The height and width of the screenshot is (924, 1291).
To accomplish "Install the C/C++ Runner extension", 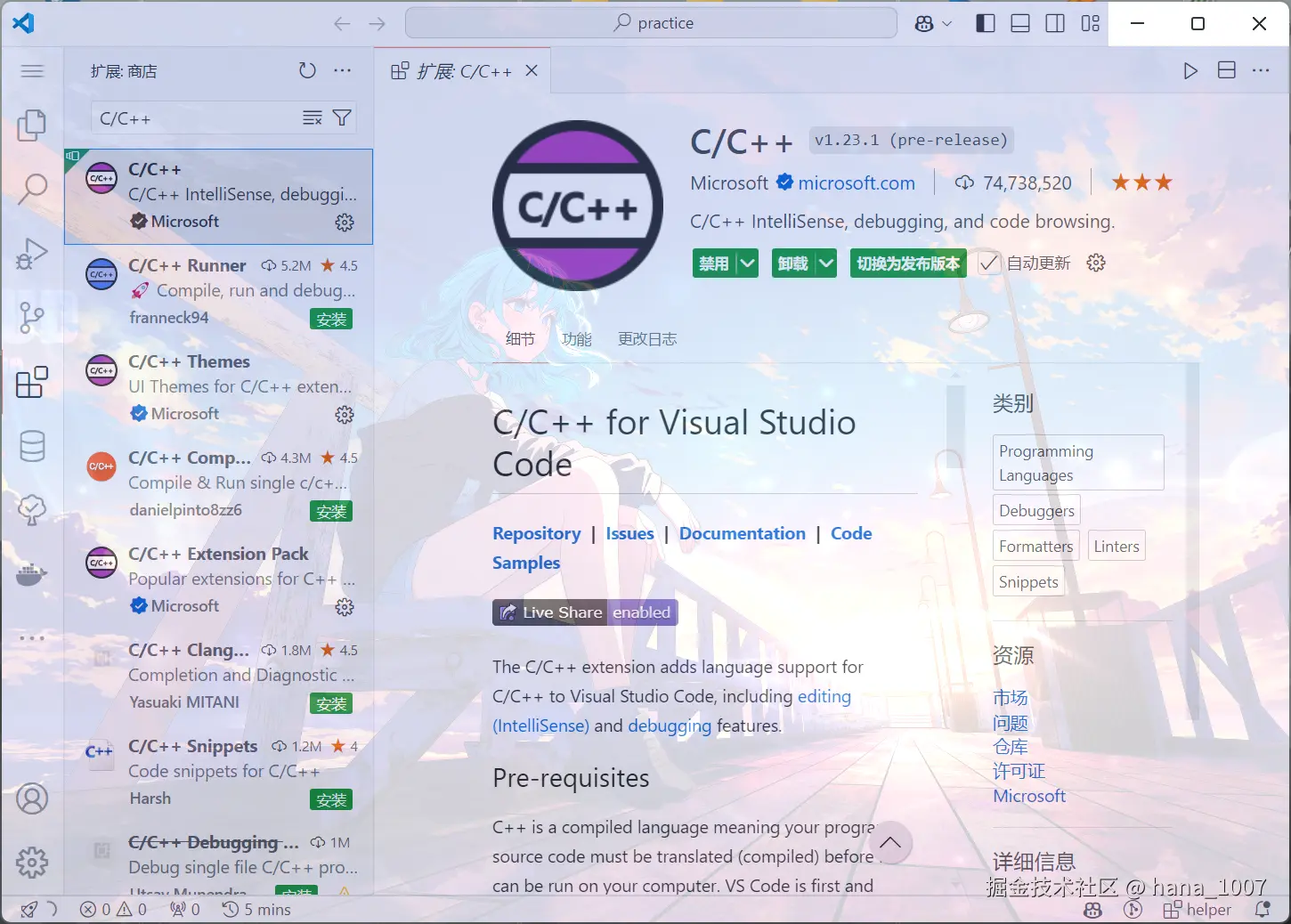I will click(331, 319).
